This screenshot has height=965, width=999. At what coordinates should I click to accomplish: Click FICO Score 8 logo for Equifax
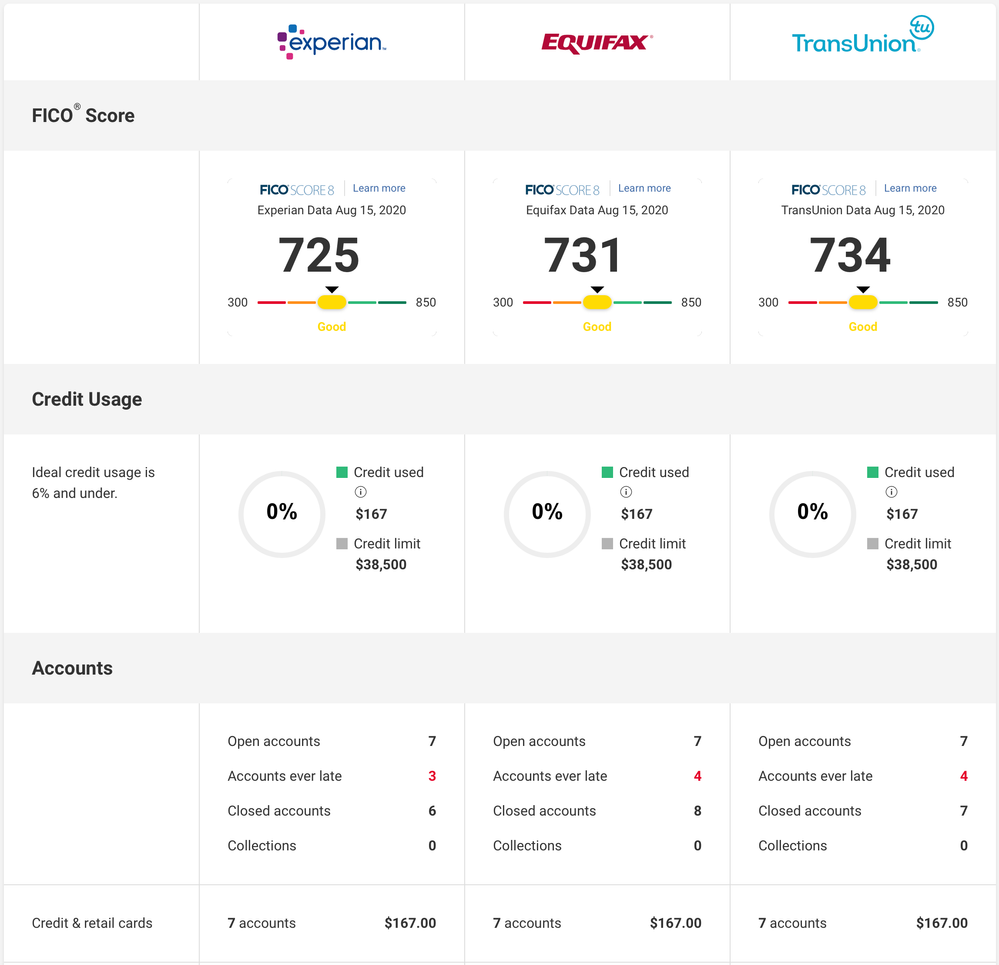(x=562, y=190)
